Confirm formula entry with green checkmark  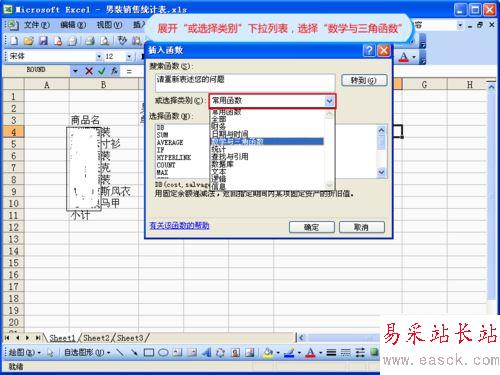coord(102,71)
